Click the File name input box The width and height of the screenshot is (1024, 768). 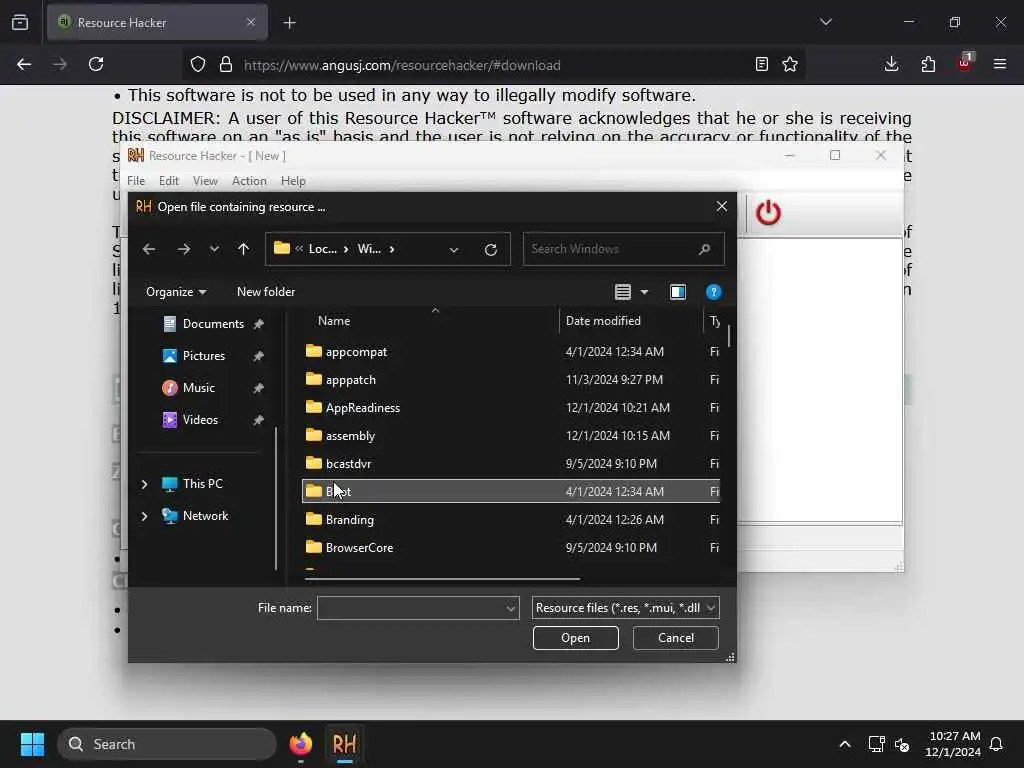pos(410,608)
